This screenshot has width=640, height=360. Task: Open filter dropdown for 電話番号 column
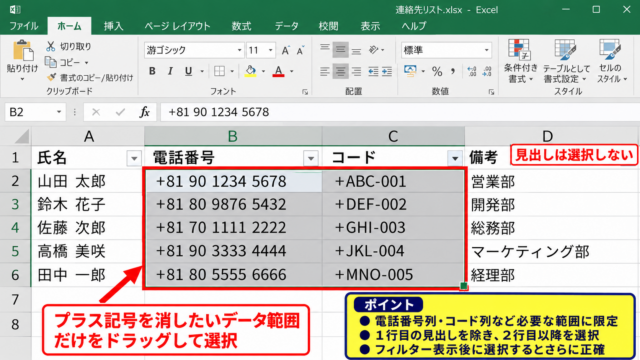pos(311,158)
